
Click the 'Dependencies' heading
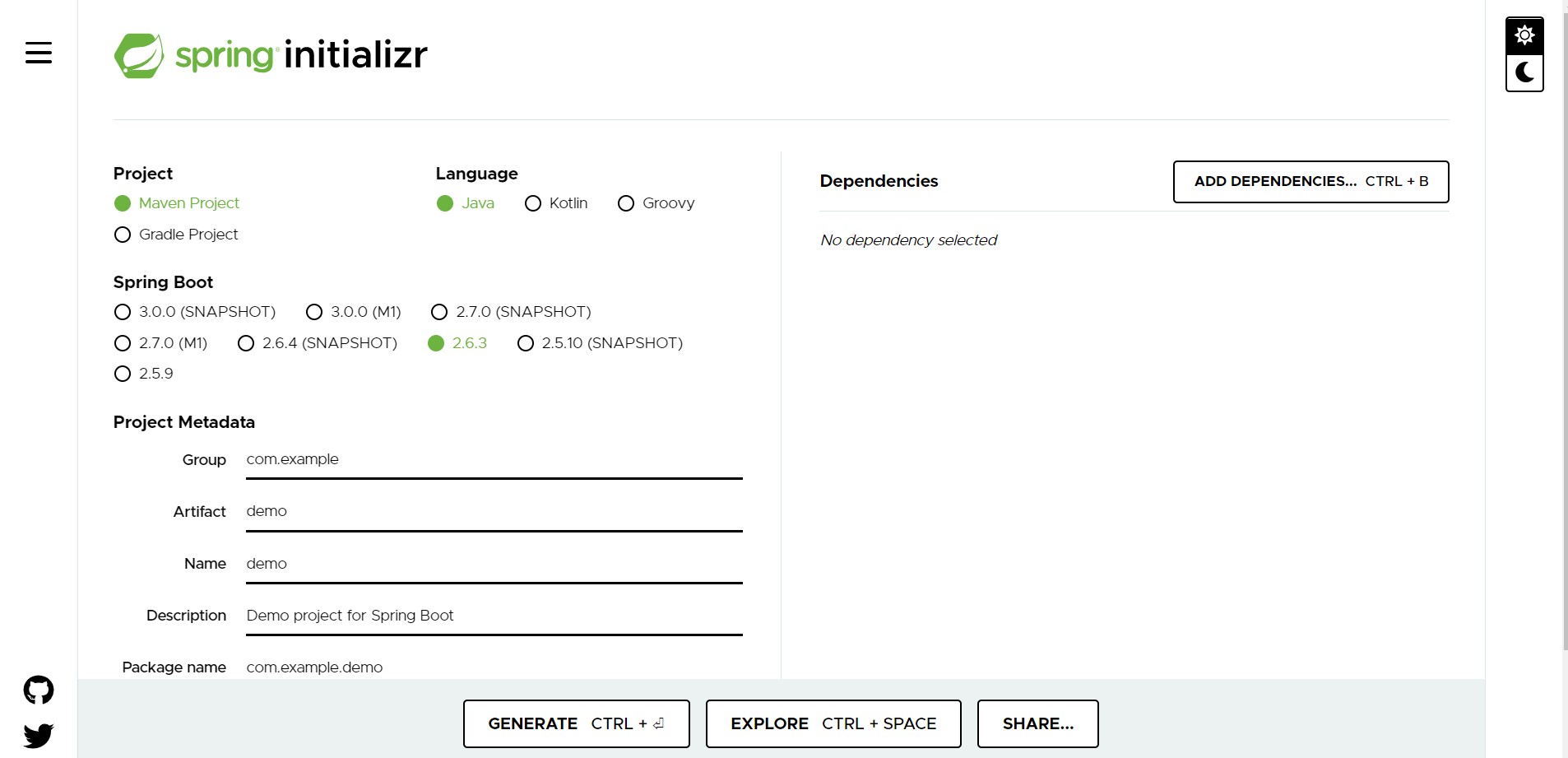click(879, 181)
